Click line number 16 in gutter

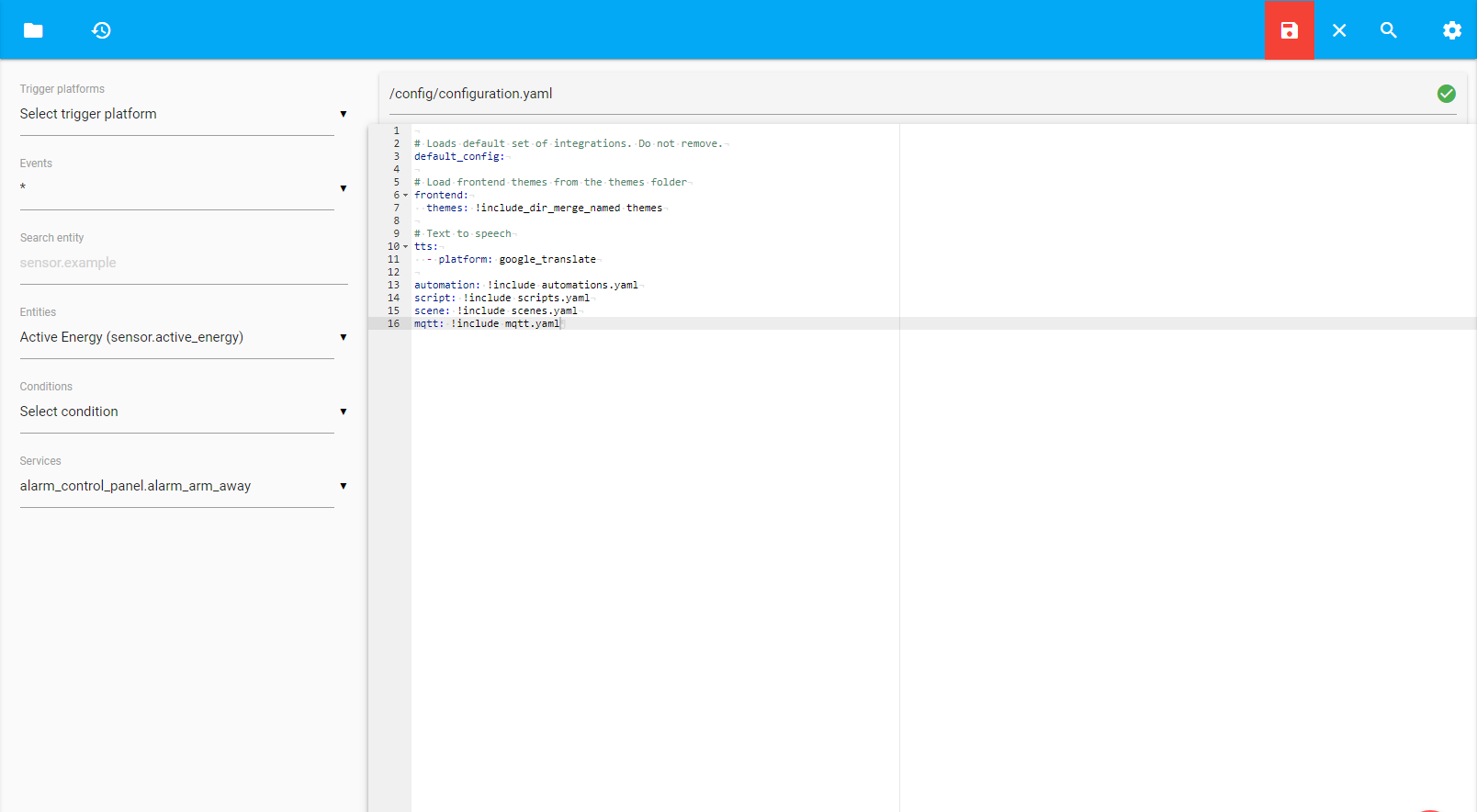[x=393, y=323]
